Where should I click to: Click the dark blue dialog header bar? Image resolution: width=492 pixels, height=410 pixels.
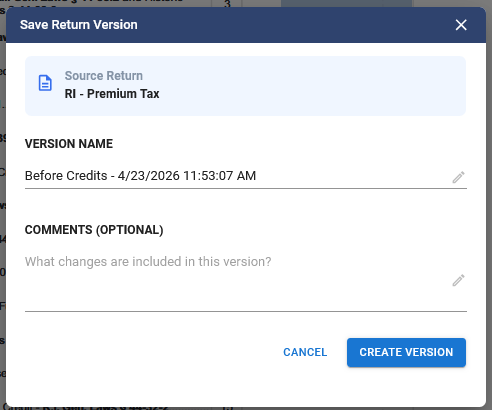pos(246,25)
